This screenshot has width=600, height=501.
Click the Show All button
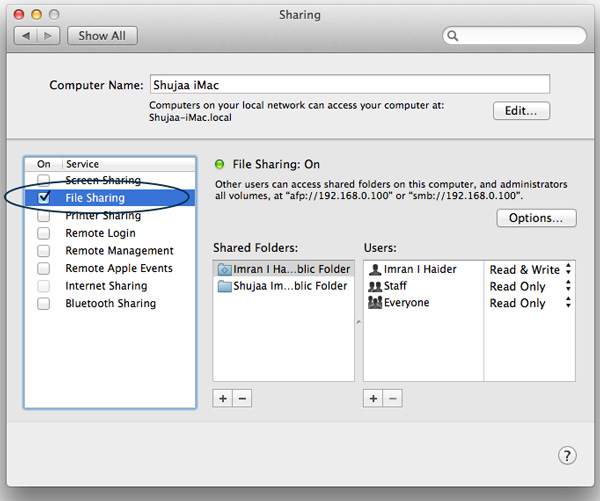coord(102,36)
